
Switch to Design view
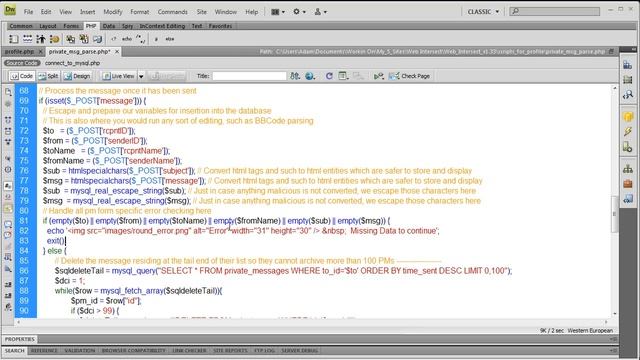(x=77, y=76)
